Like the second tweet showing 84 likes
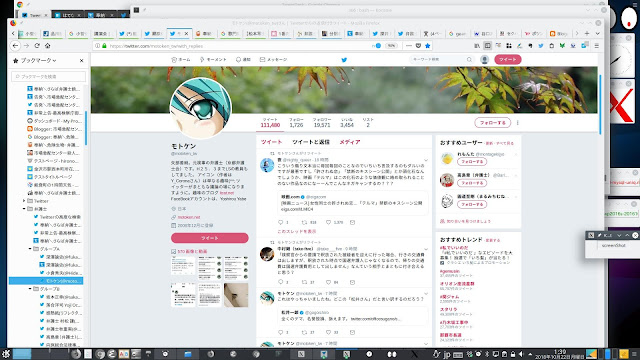Screen dimensions: 640x360 329,282
